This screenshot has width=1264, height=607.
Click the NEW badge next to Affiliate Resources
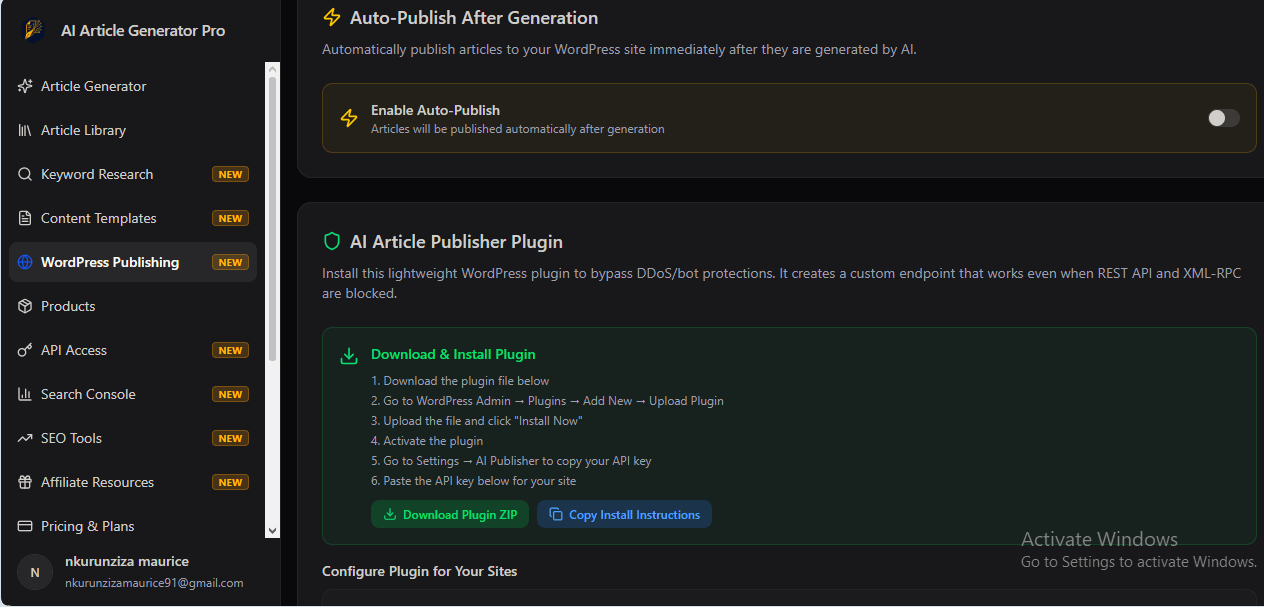(230, 482)
